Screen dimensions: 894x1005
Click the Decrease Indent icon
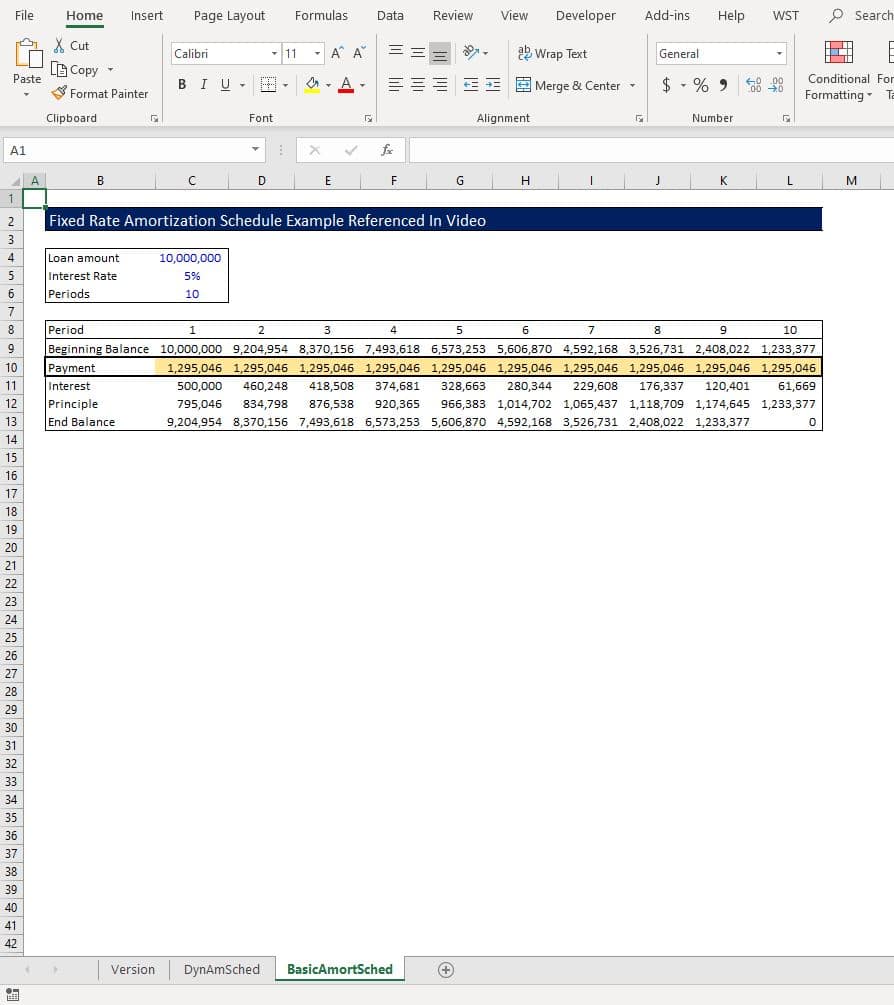[471, 85]
